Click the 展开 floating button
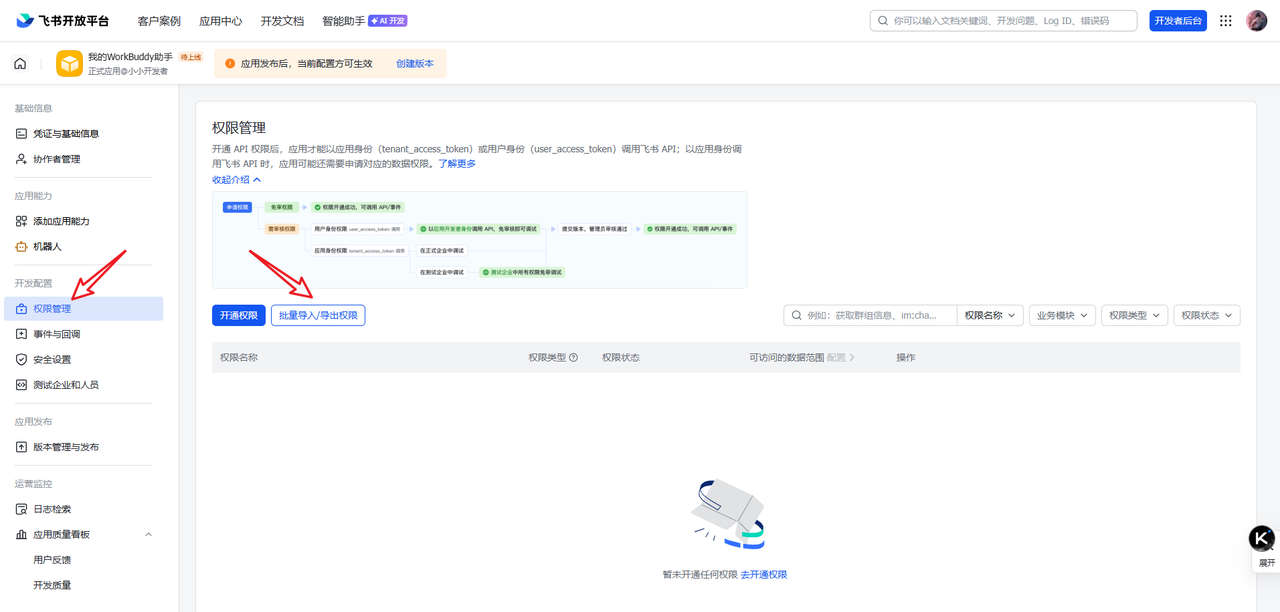 point(1267,563)
